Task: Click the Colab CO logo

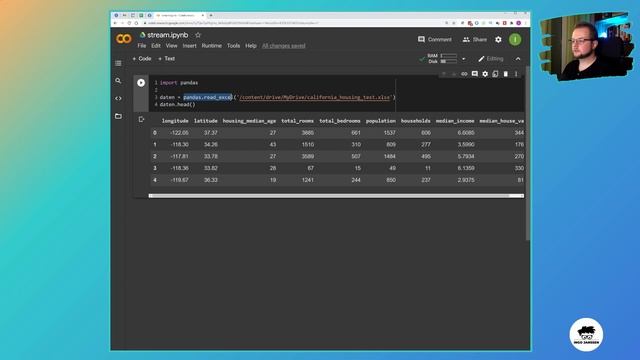Action: 124,39
